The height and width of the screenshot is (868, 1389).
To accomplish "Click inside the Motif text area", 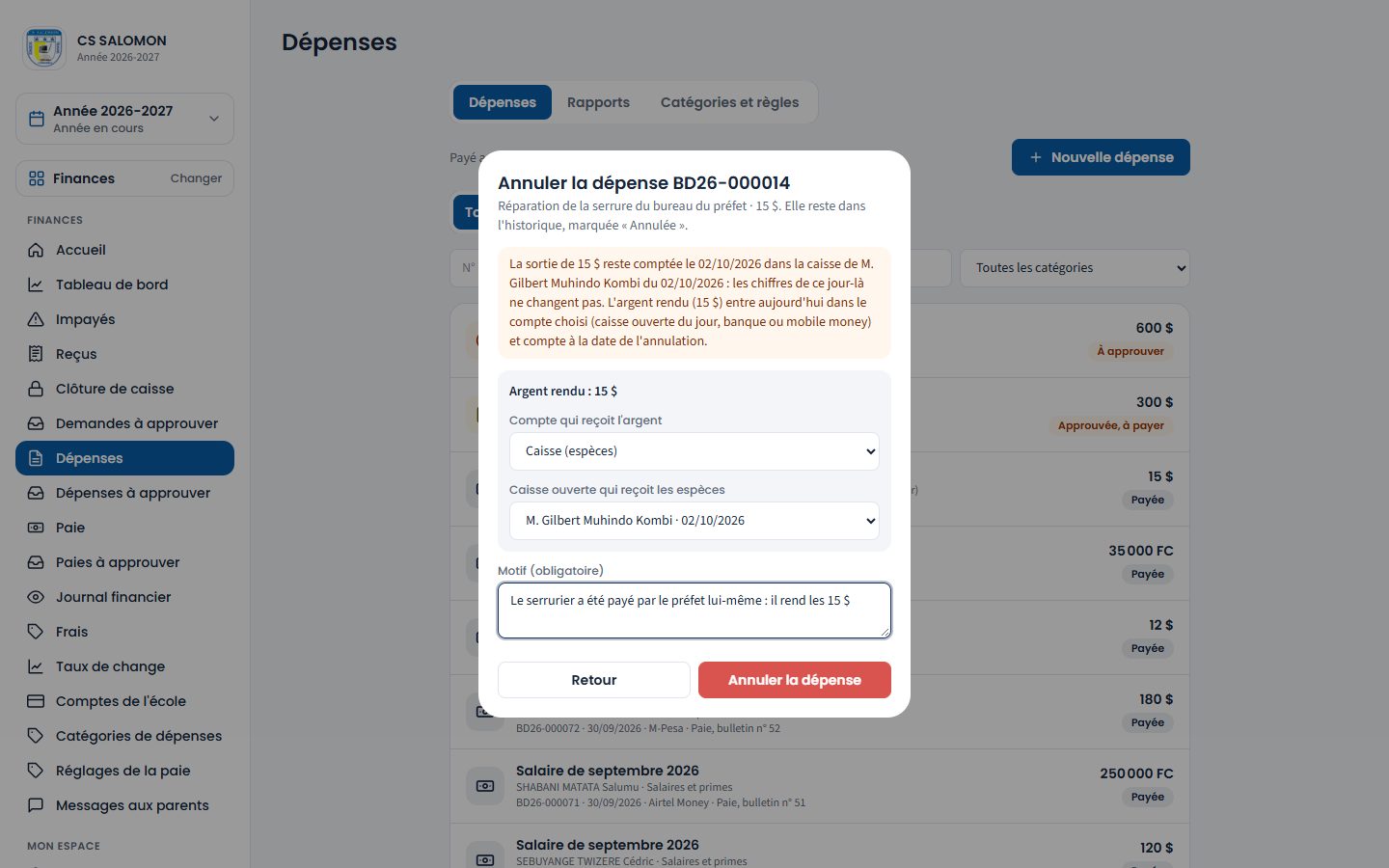I will [694, 610].
